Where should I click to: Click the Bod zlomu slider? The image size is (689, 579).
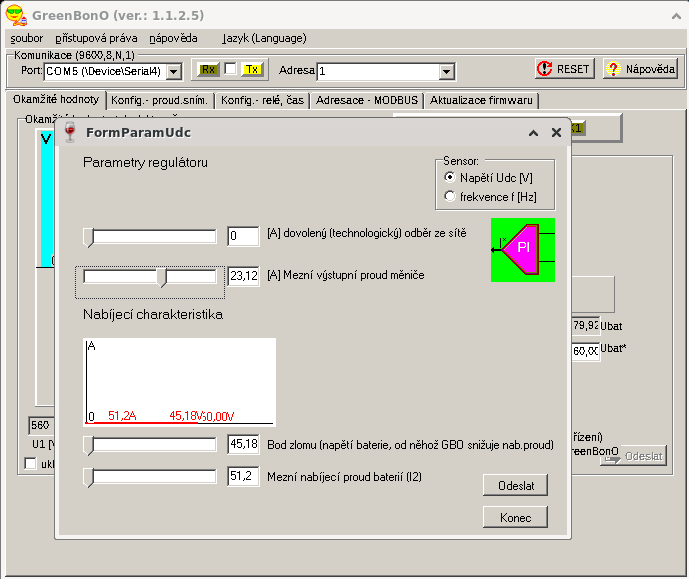click(x=150, y=445)
